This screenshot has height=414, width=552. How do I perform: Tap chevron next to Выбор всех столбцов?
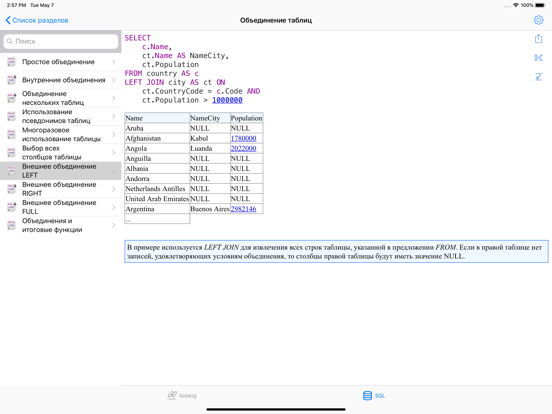(114, 152)
